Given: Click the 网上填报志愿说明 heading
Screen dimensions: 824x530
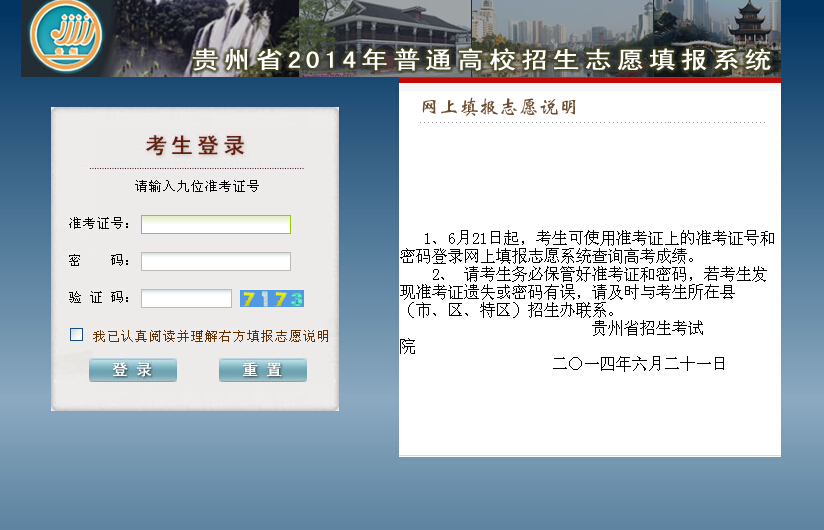Looking at the screenshot, I should pyautogui.click(x=499, y=107).
